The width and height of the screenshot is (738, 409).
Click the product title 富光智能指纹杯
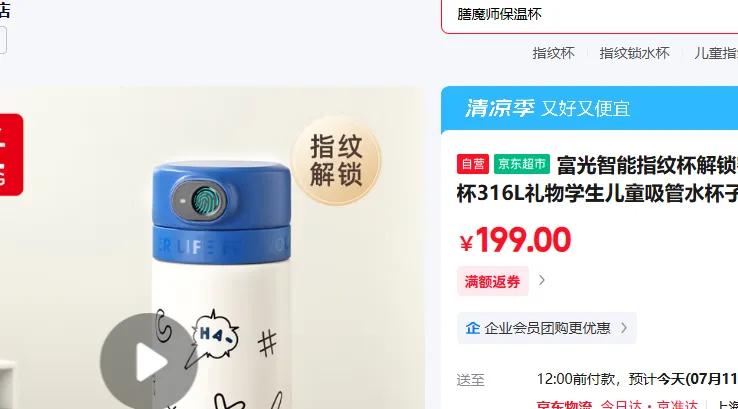coord(647,165)
